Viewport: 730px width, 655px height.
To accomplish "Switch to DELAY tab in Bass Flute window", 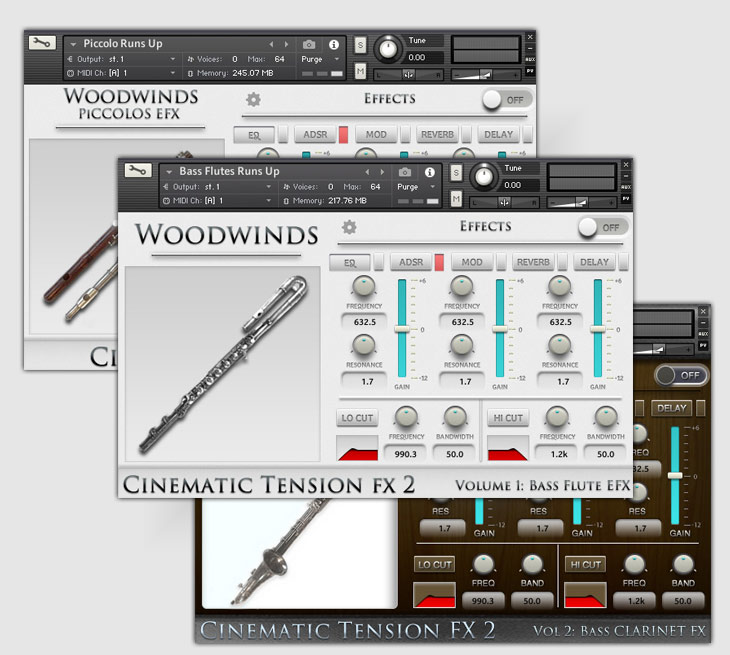I will click(595, 263).
